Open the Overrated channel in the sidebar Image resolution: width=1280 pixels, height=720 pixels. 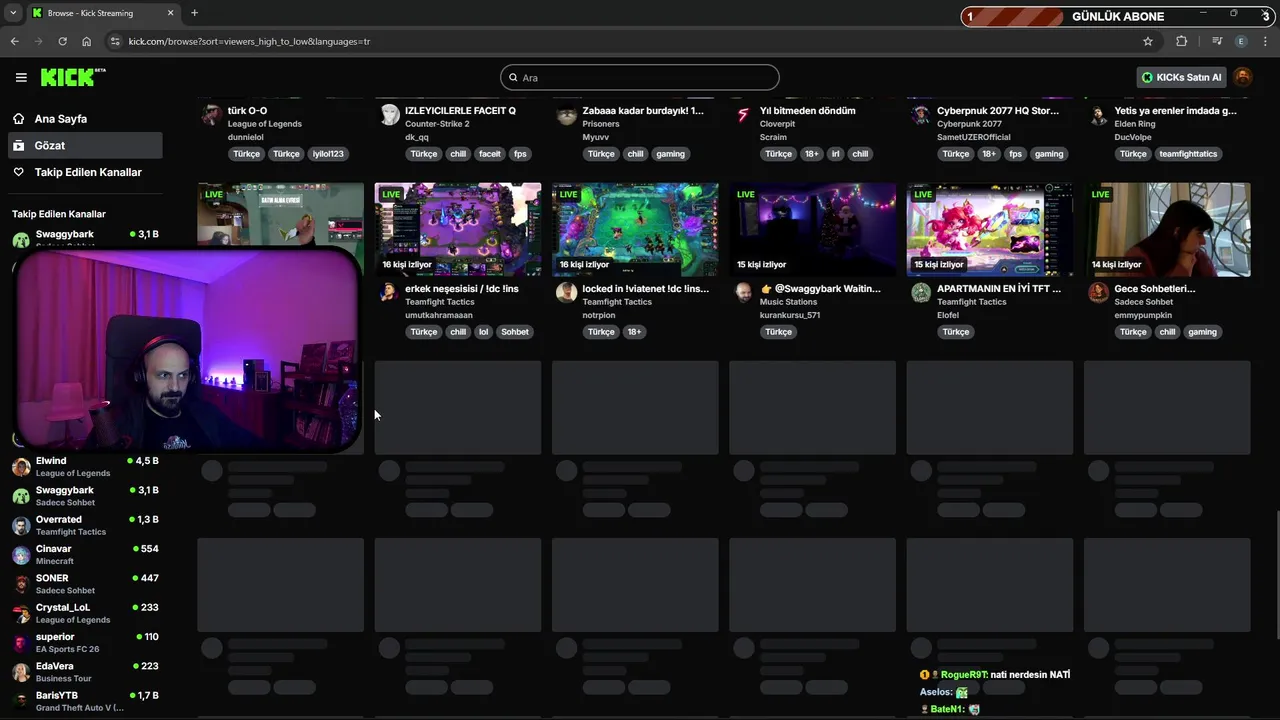[x=85, y=525]
